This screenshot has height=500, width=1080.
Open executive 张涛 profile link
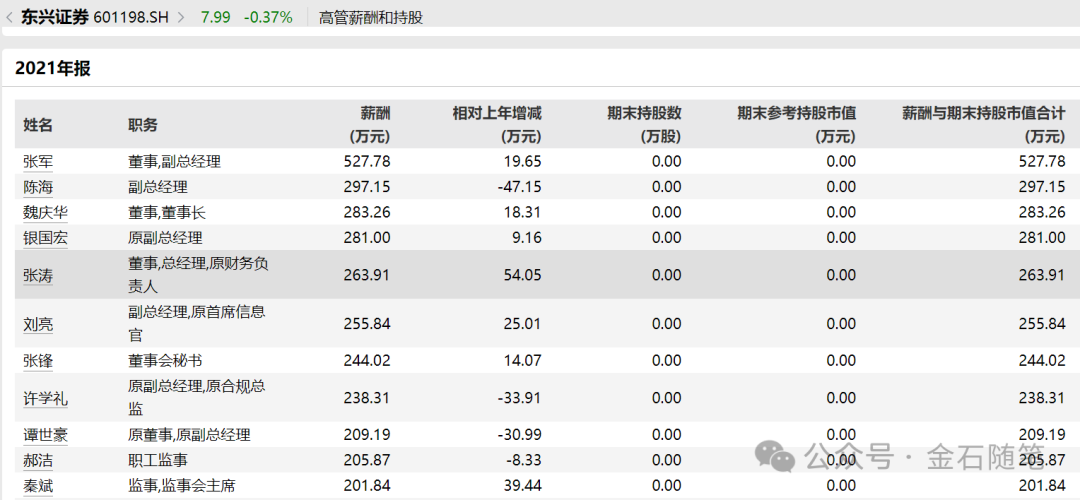pyautogui.click(x=38, y=275)
